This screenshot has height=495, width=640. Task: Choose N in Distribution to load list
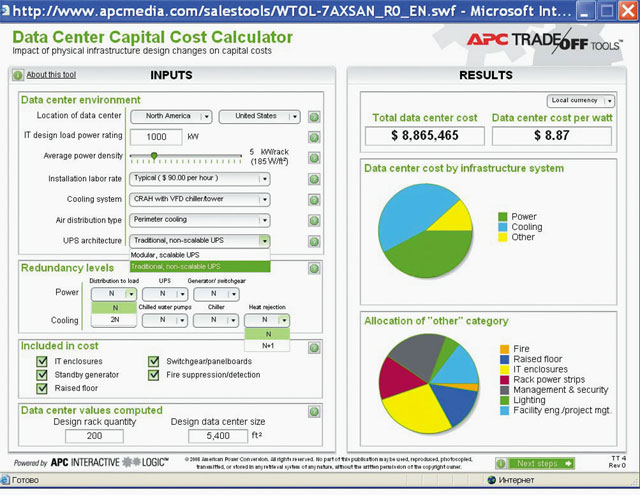pyautogui.click(x=114, y=308)
